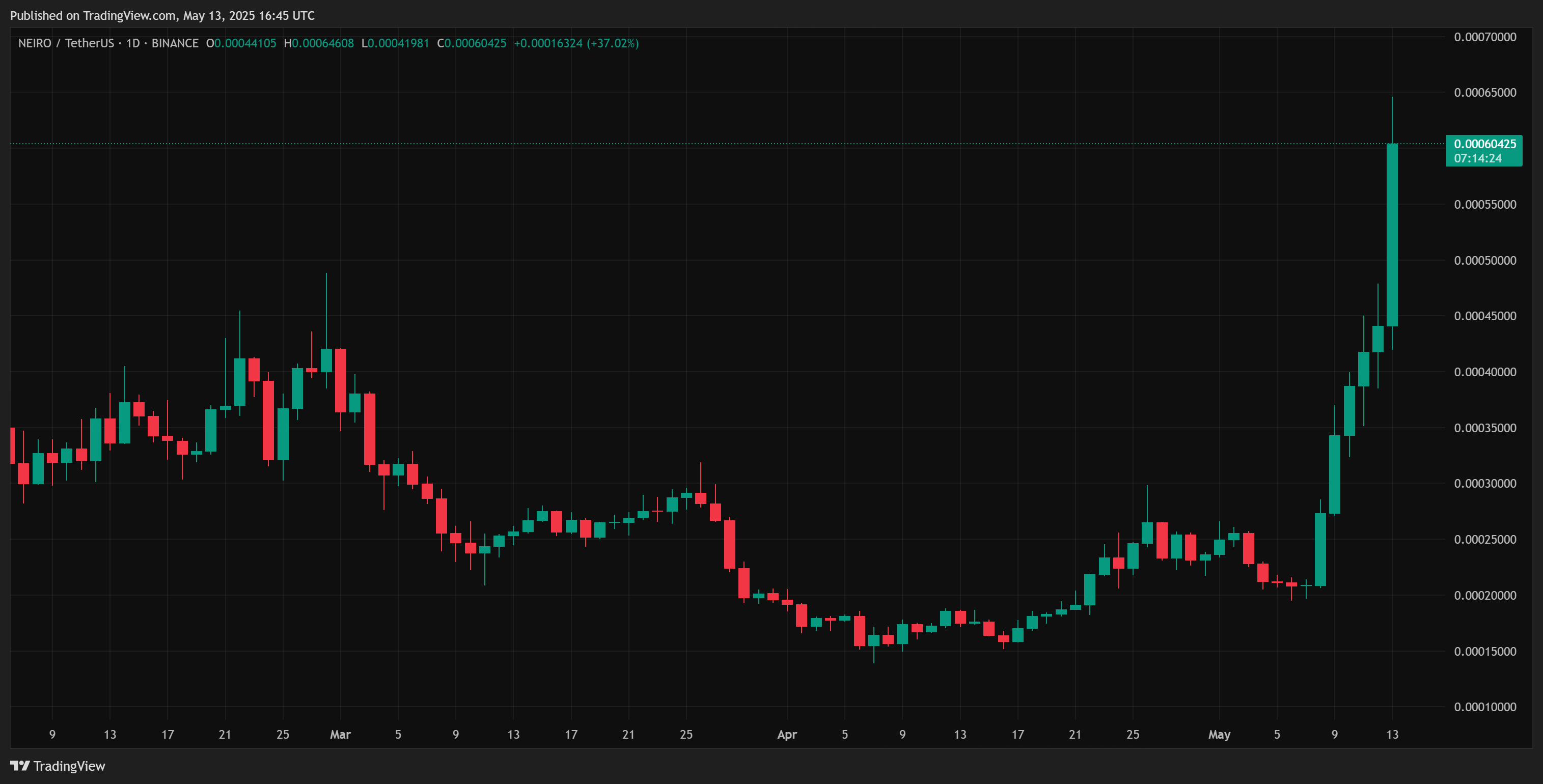Click the 0.00010000 price axis label
Screen dimensions: 1543x784
pos(1485,707)
